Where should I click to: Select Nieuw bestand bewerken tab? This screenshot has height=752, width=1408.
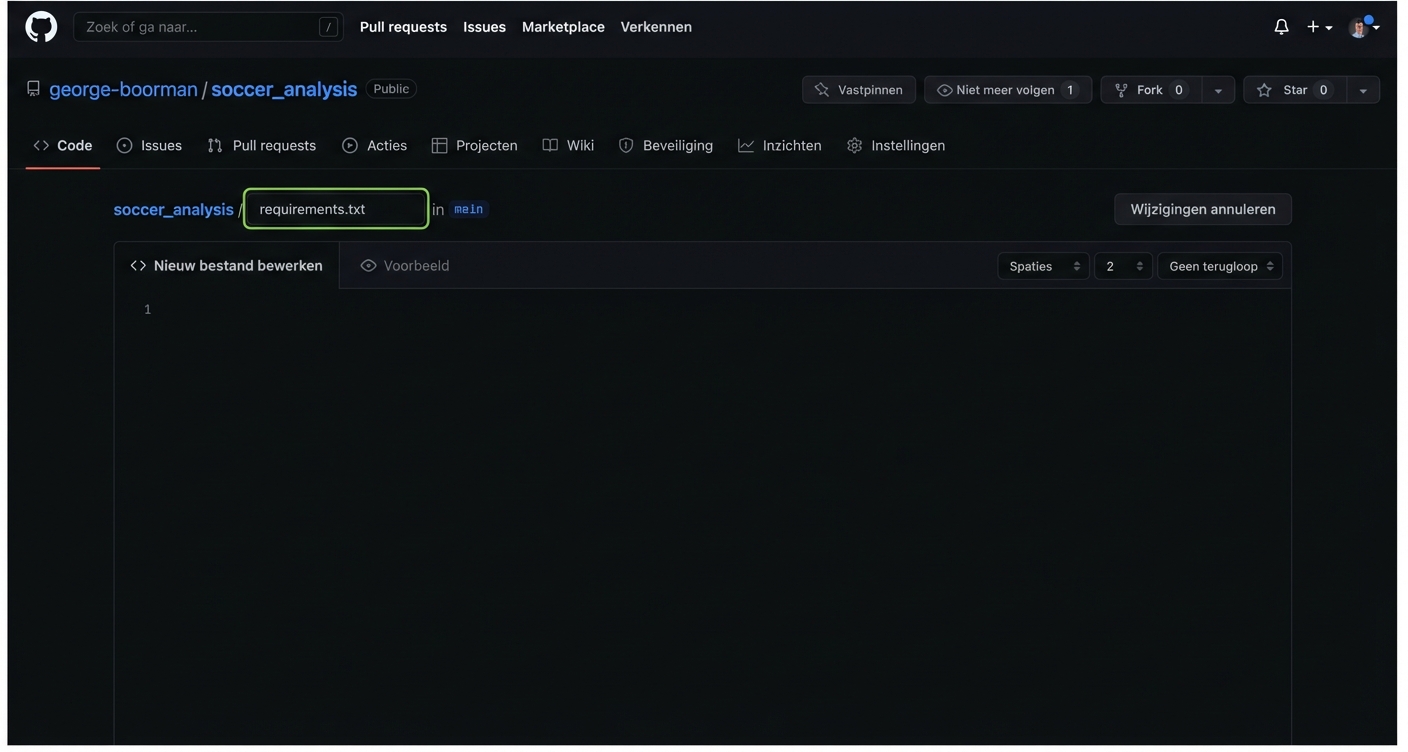point(227,266)
